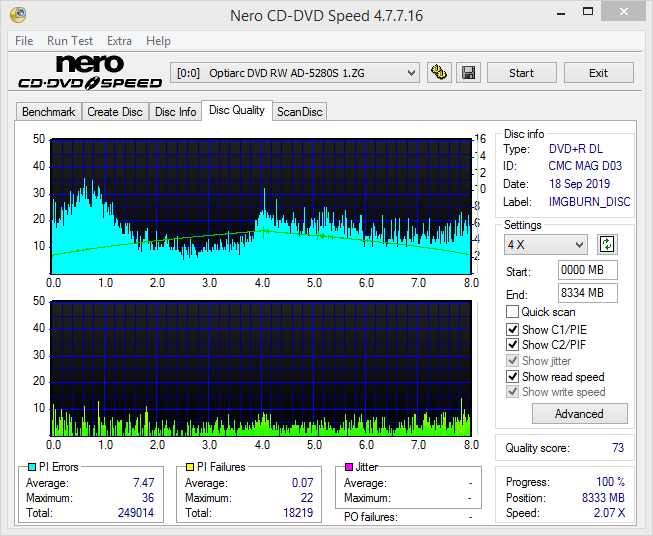Viewport: 653px width, 536px height.
Task: Select the Disc Quality tab
Action: (x=237, y=110)
